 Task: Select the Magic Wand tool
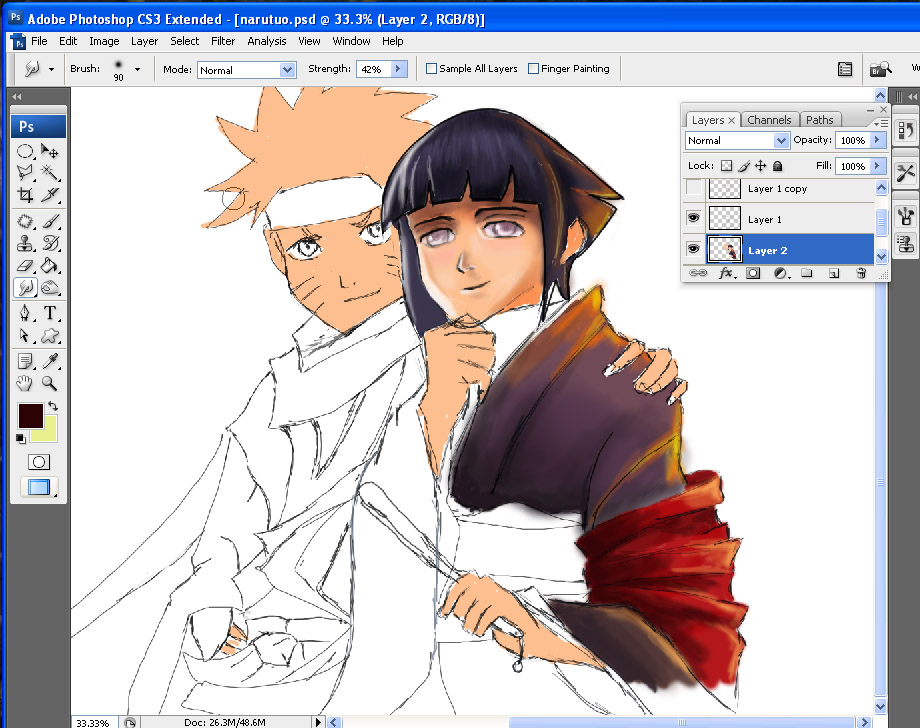tap(50, 172)
